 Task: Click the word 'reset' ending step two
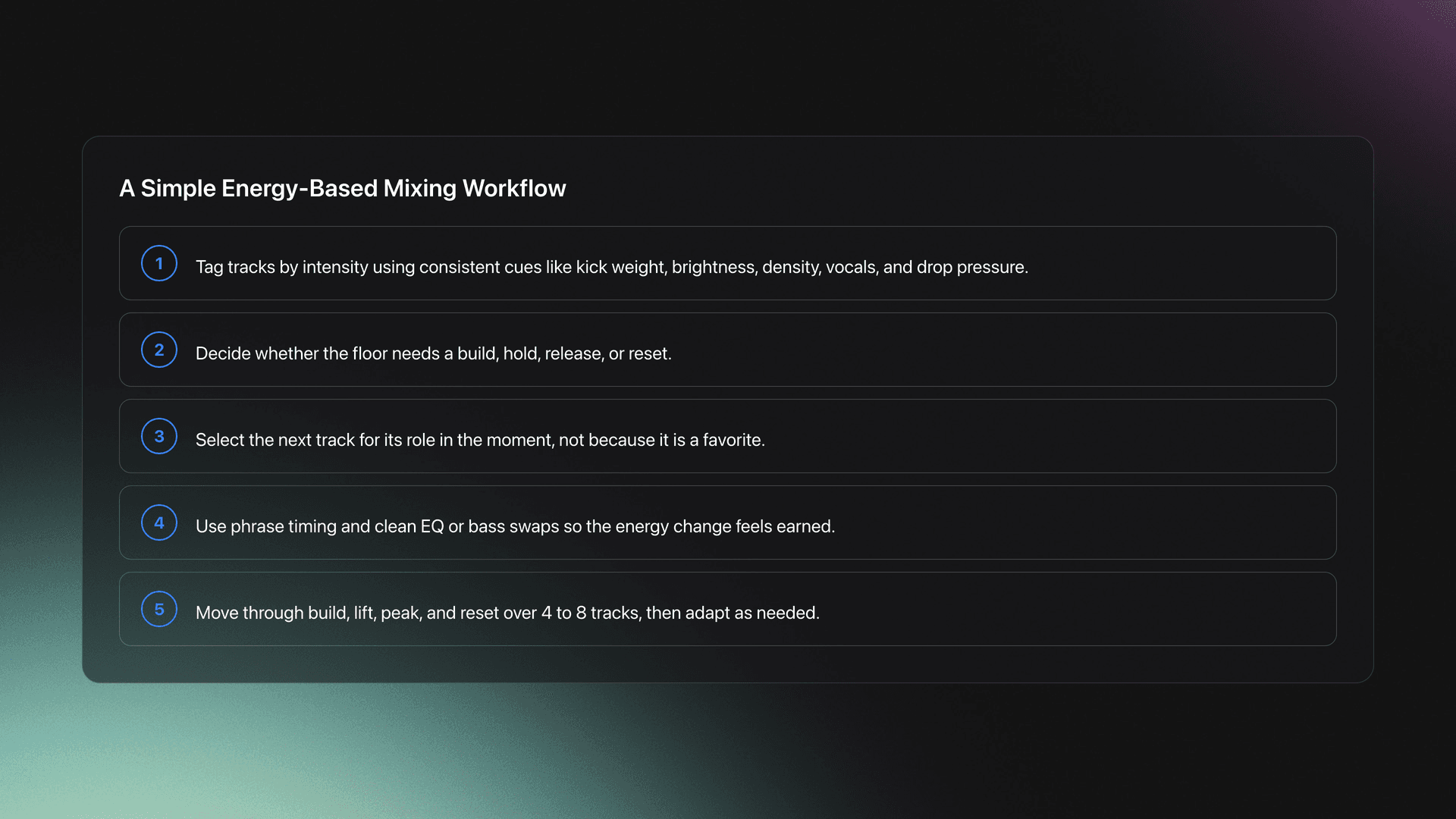pyautogui.click(x=648, y=353)
